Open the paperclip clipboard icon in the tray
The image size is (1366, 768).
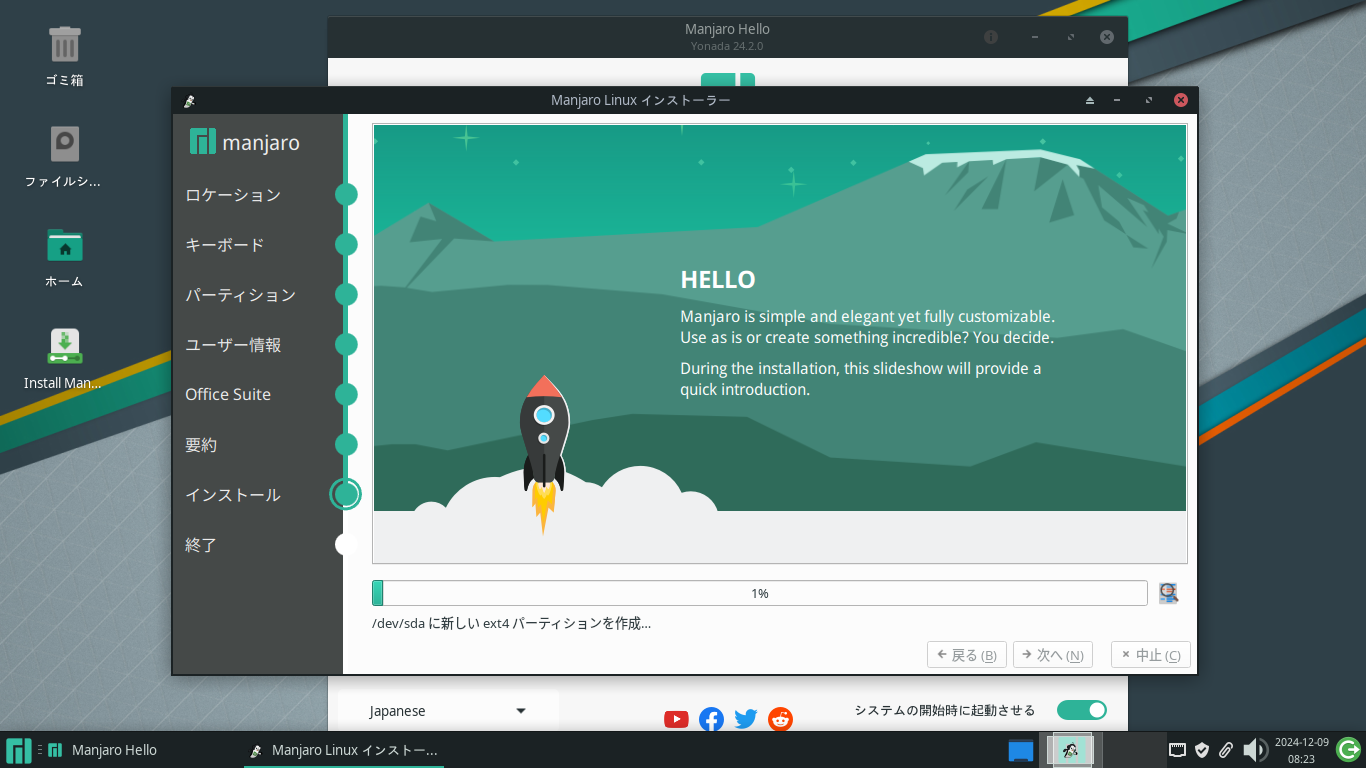point(1226,750)
